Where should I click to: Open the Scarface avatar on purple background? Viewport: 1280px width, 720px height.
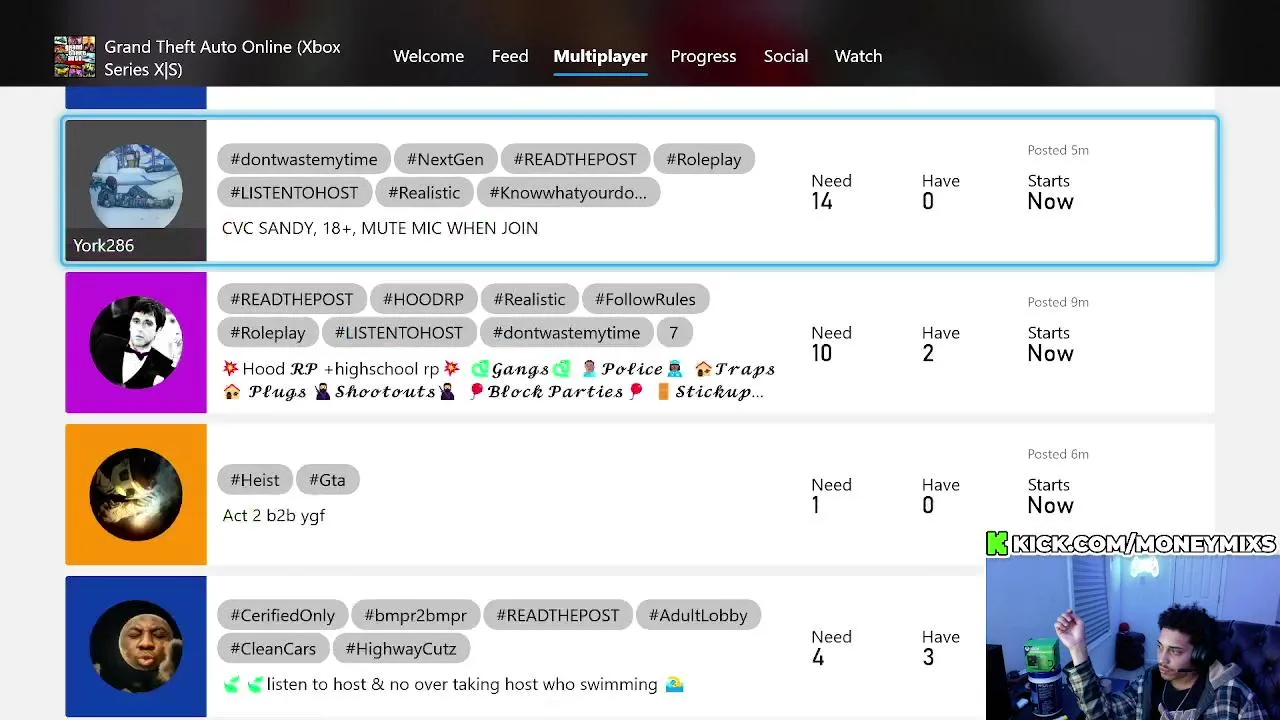coord(136,342)
